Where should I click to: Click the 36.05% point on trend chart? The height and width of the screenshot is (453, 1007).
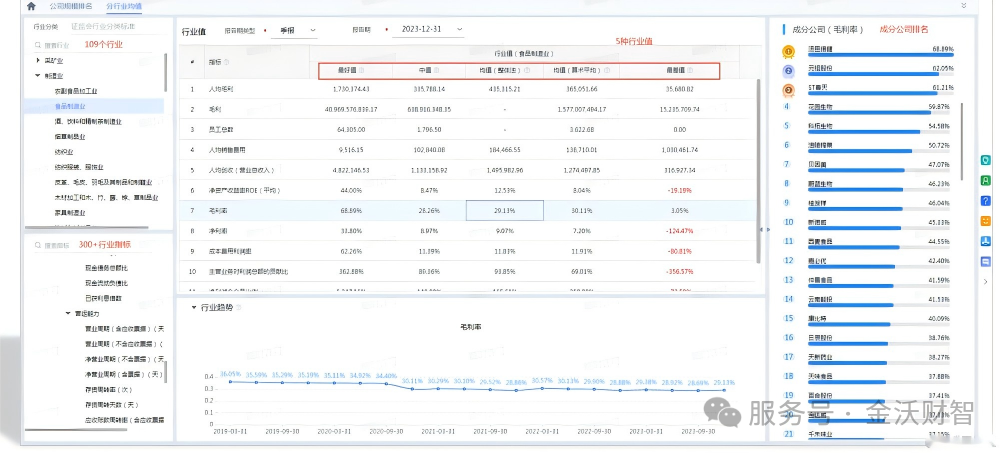click(x=231, y=382)
